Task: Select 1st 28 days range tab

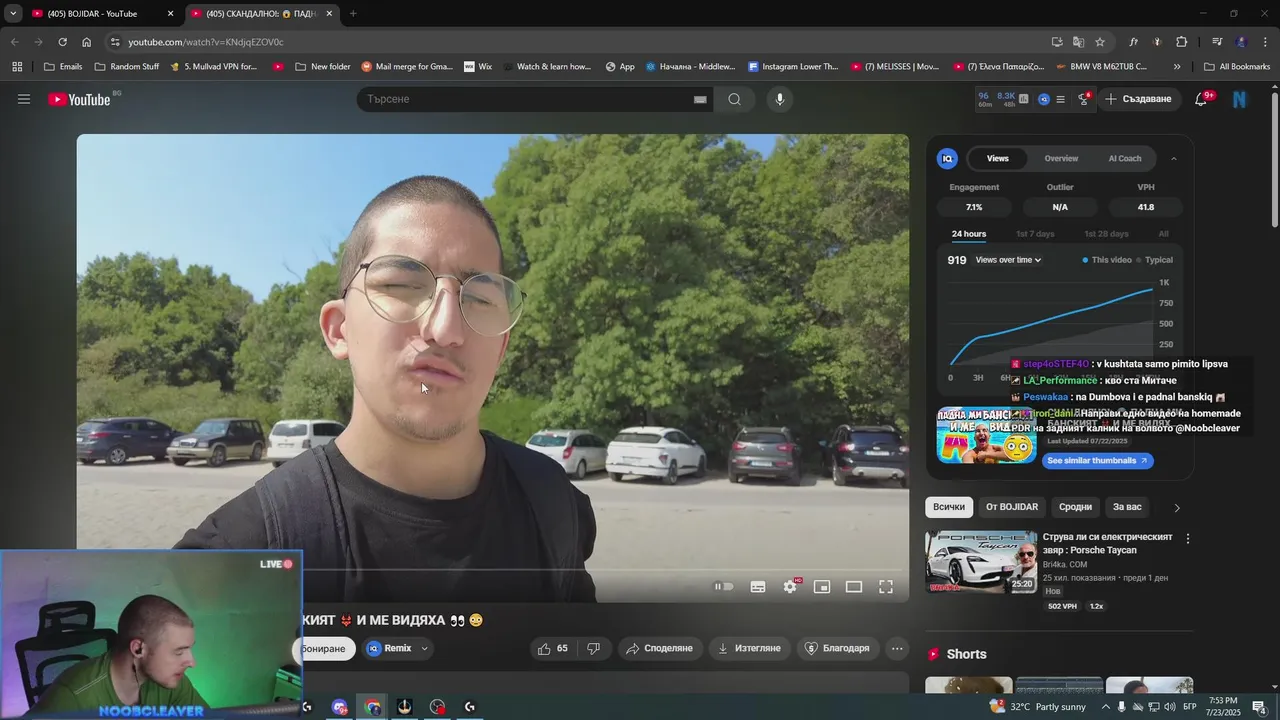Action: [x=1106, y=234]
